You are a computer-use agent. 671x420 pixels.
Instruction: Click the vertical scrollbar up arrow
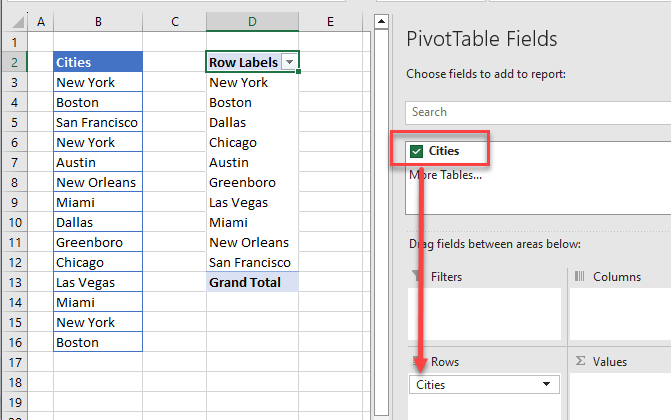[380, 21]
